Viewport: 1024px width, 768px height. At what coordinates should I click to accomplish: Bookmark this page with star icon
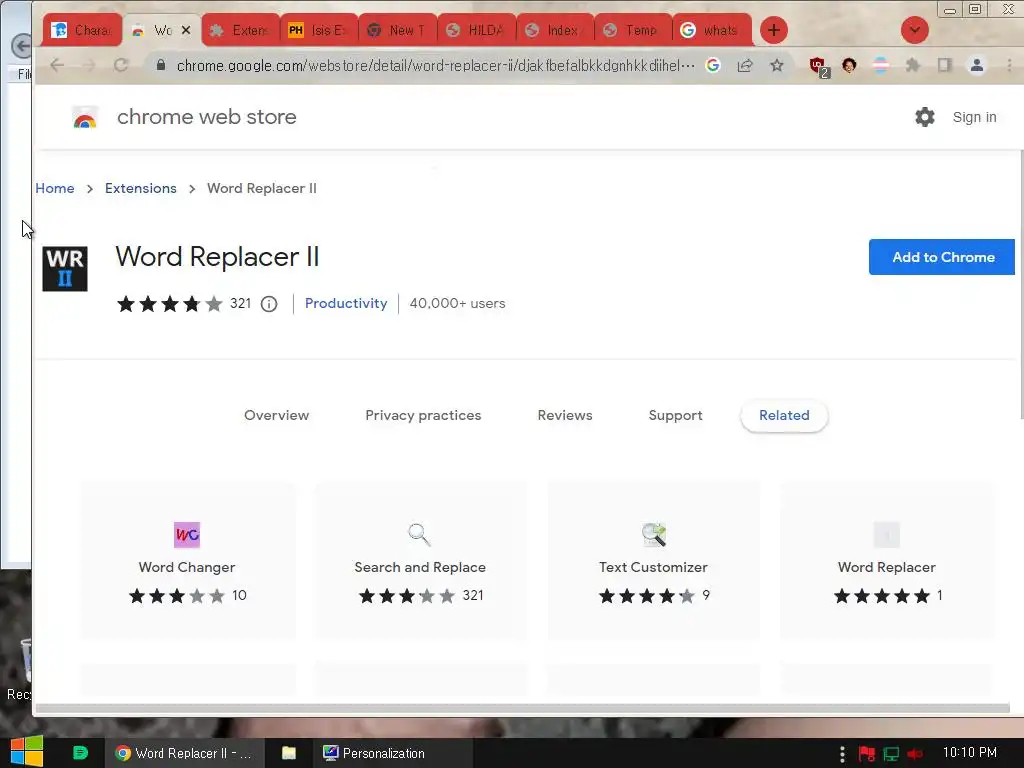pyautogui.click(x=776, y=65)
